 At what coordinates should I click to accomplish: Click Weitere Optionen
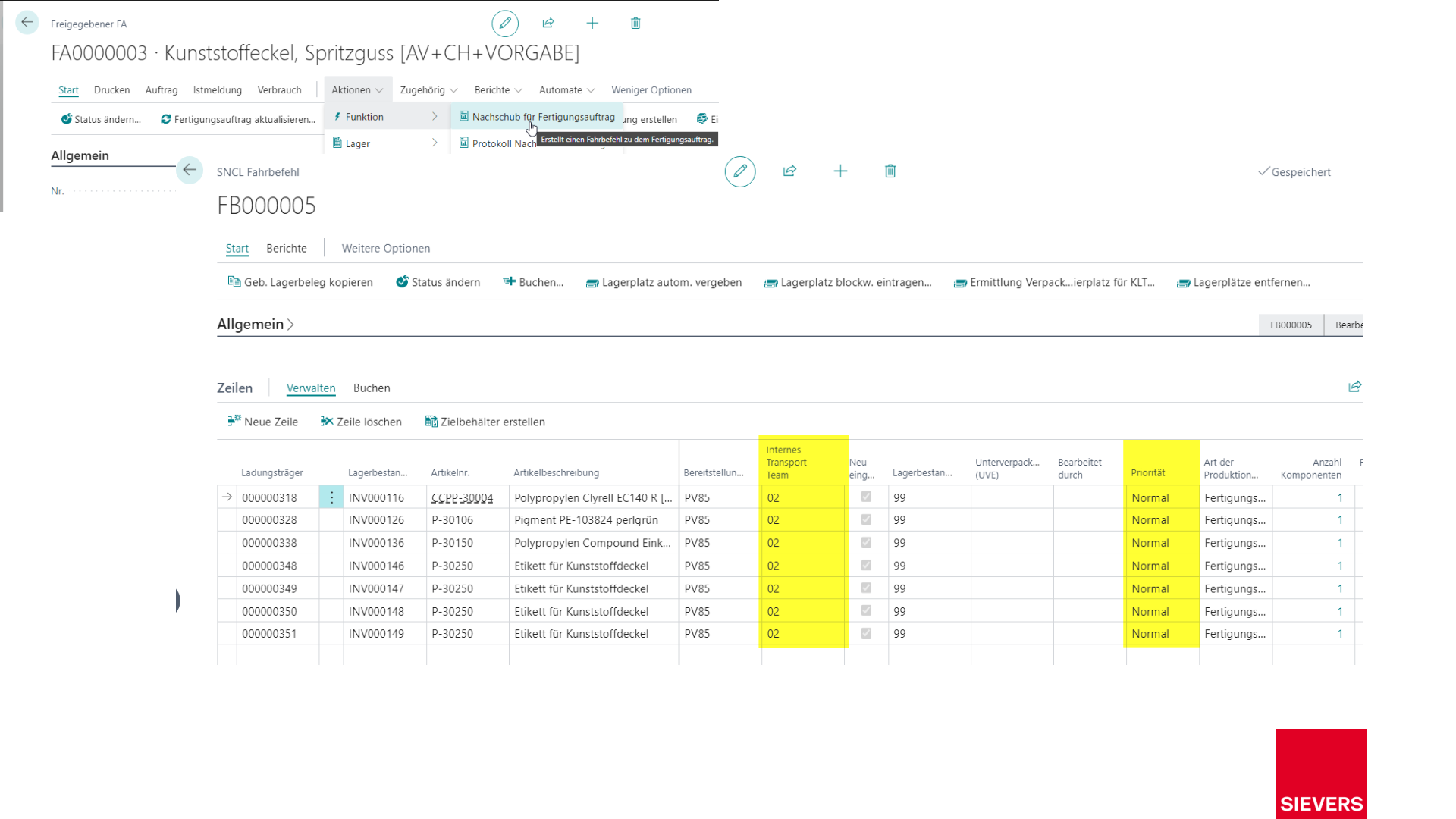[386, 248]
